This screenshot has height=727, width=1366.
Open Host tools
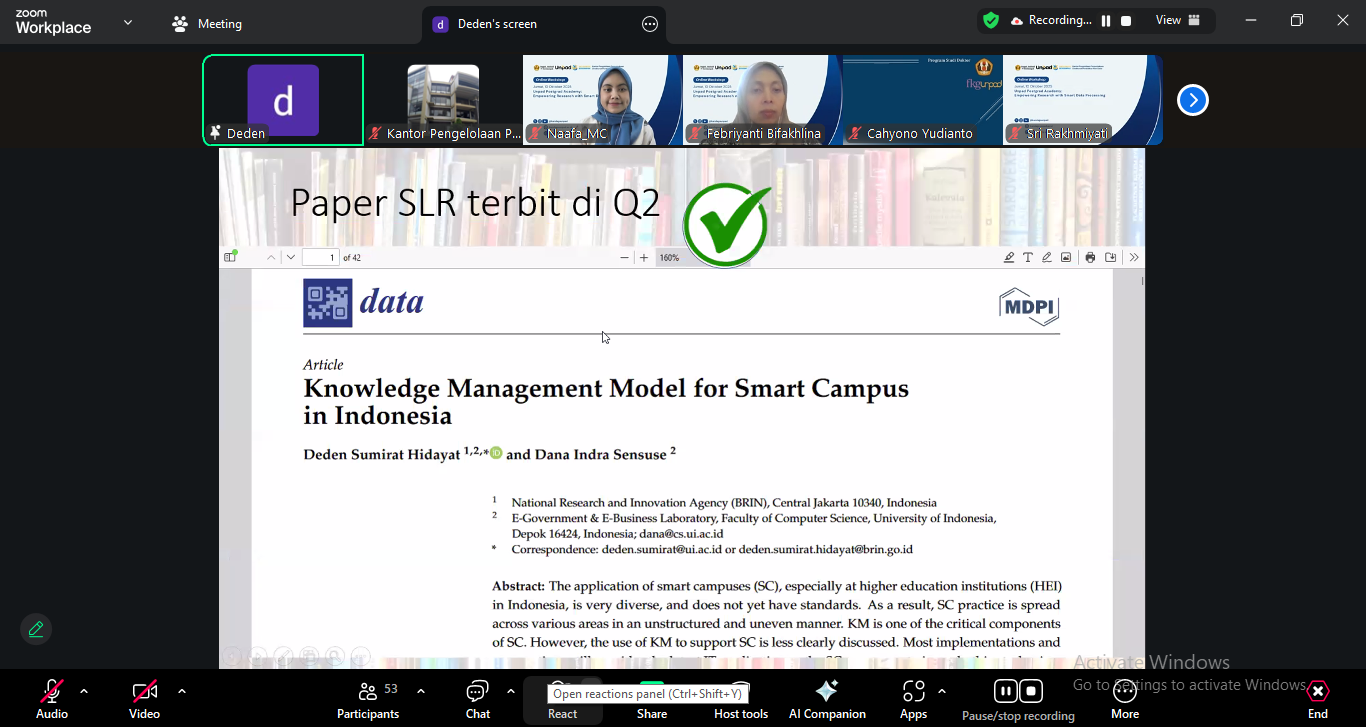click(741, 700)
